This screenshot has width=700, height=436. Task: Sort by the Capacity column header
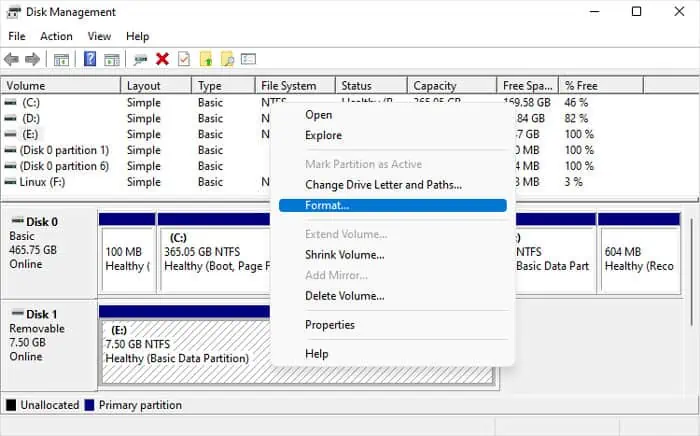pos(435,86)
